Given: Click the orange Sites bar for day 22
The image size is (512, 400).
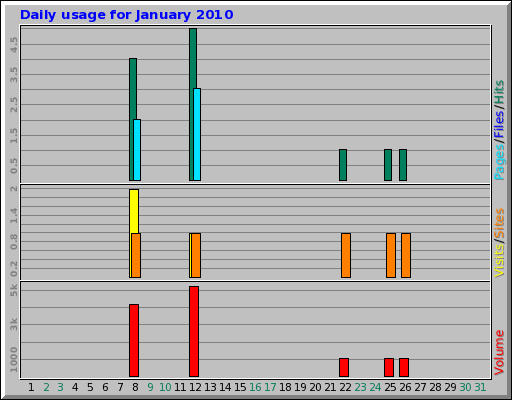Looking at the screenshot, I should pyautogui.click(x=346, y=255).
